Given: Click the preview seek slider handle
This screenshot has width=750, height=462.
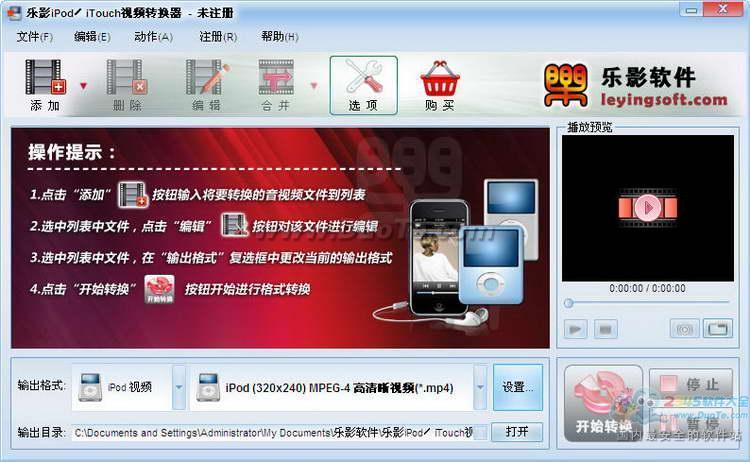Looking at the screenshot, I should click(568, 303).
